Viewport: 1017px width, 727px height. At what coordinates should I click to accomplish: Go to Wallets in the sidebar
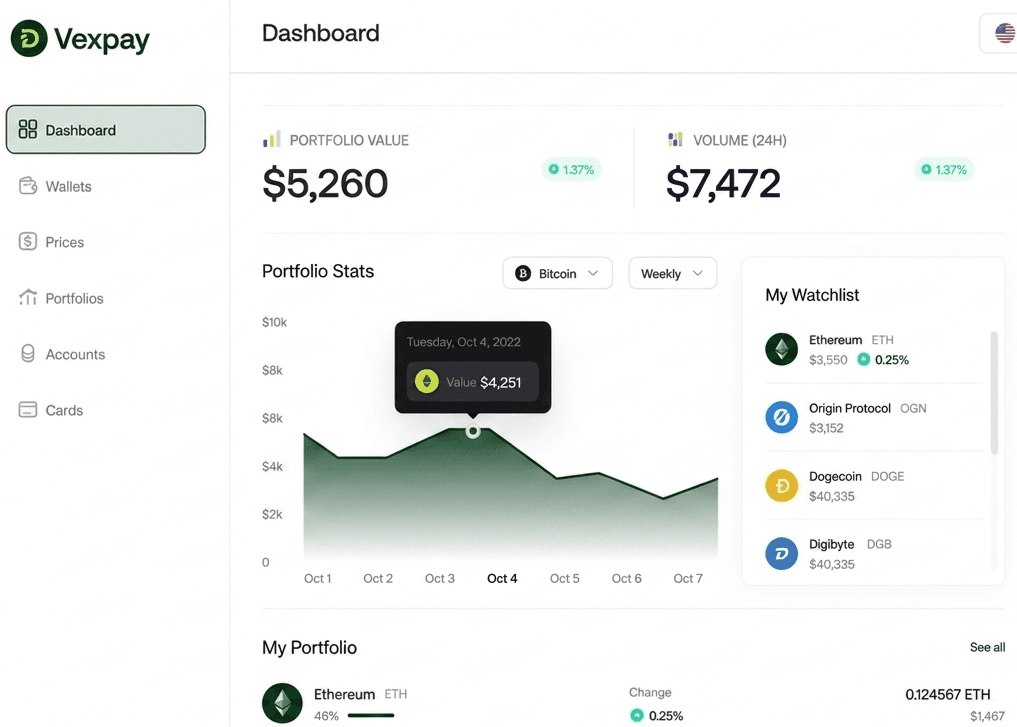pos(68,187)
